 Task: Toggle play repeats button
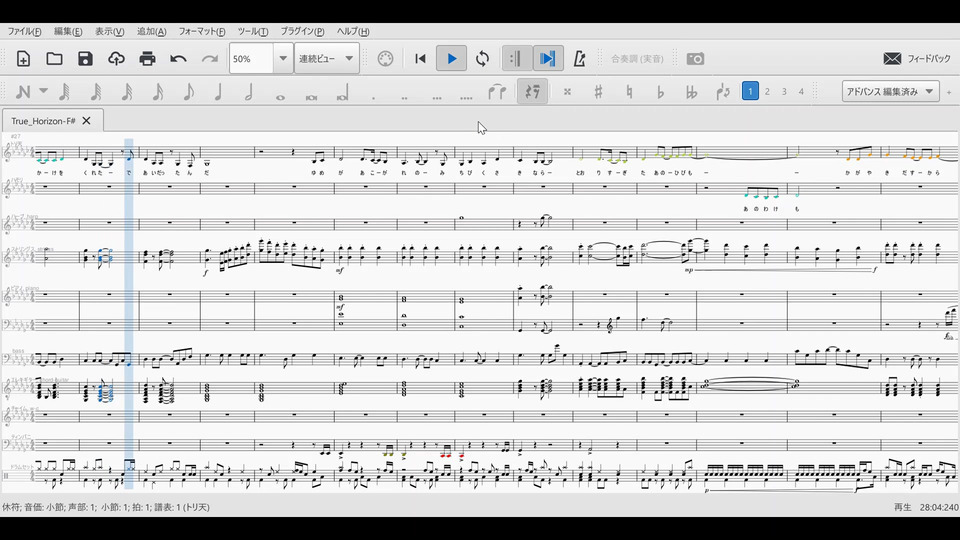[x=516, y=59]
